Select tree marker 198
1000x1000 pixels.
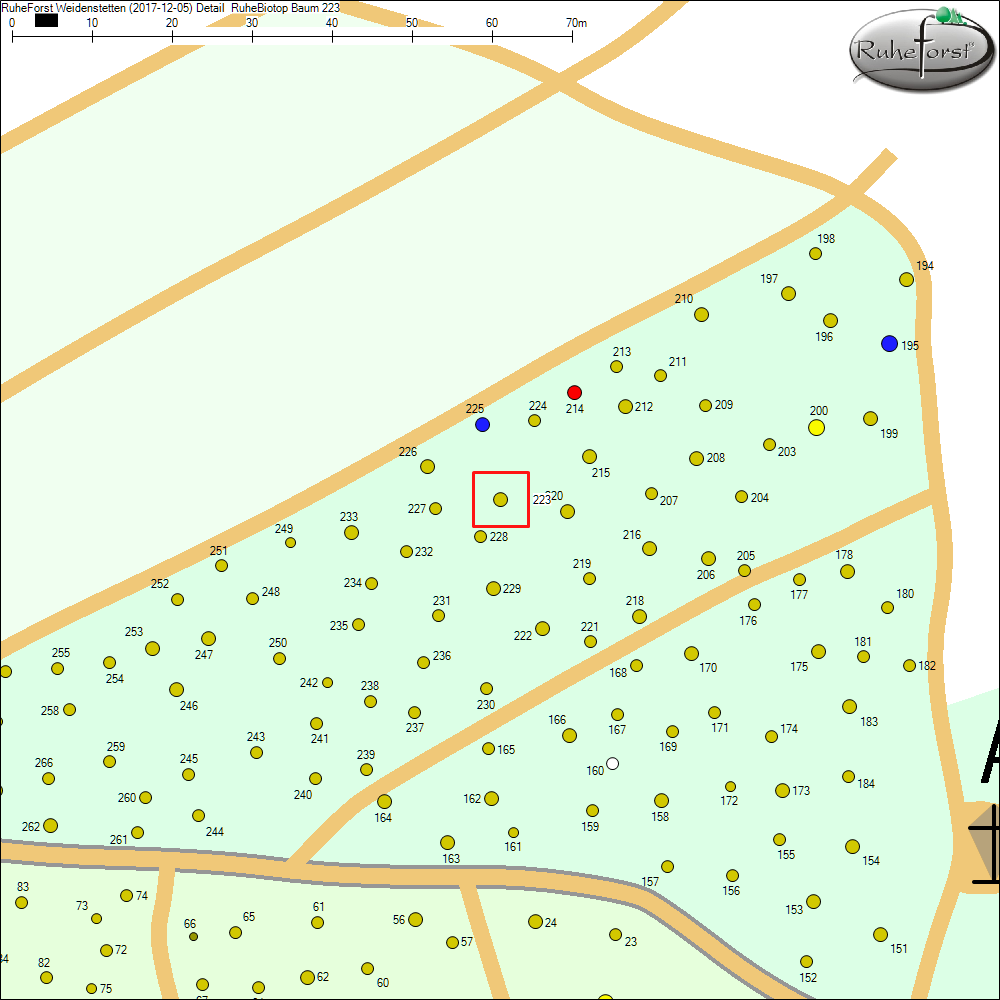point(815,253)
